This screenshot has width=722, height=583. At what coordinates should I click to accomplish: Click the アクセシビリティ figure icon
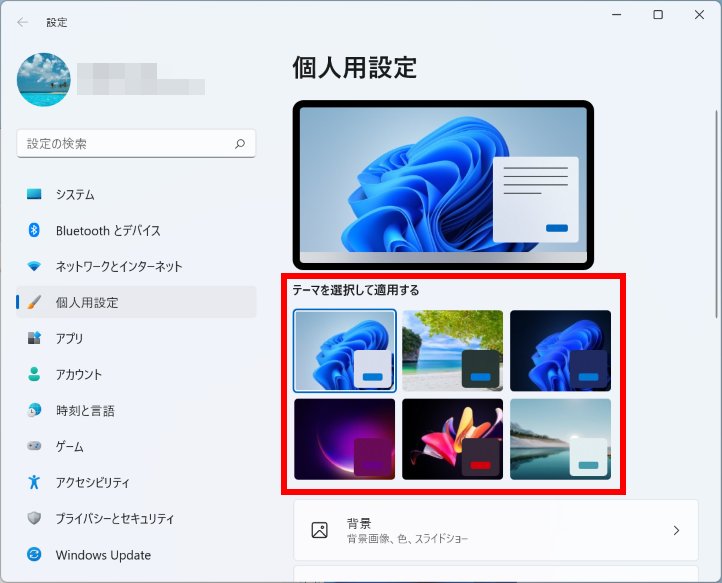tap(34, 482)
